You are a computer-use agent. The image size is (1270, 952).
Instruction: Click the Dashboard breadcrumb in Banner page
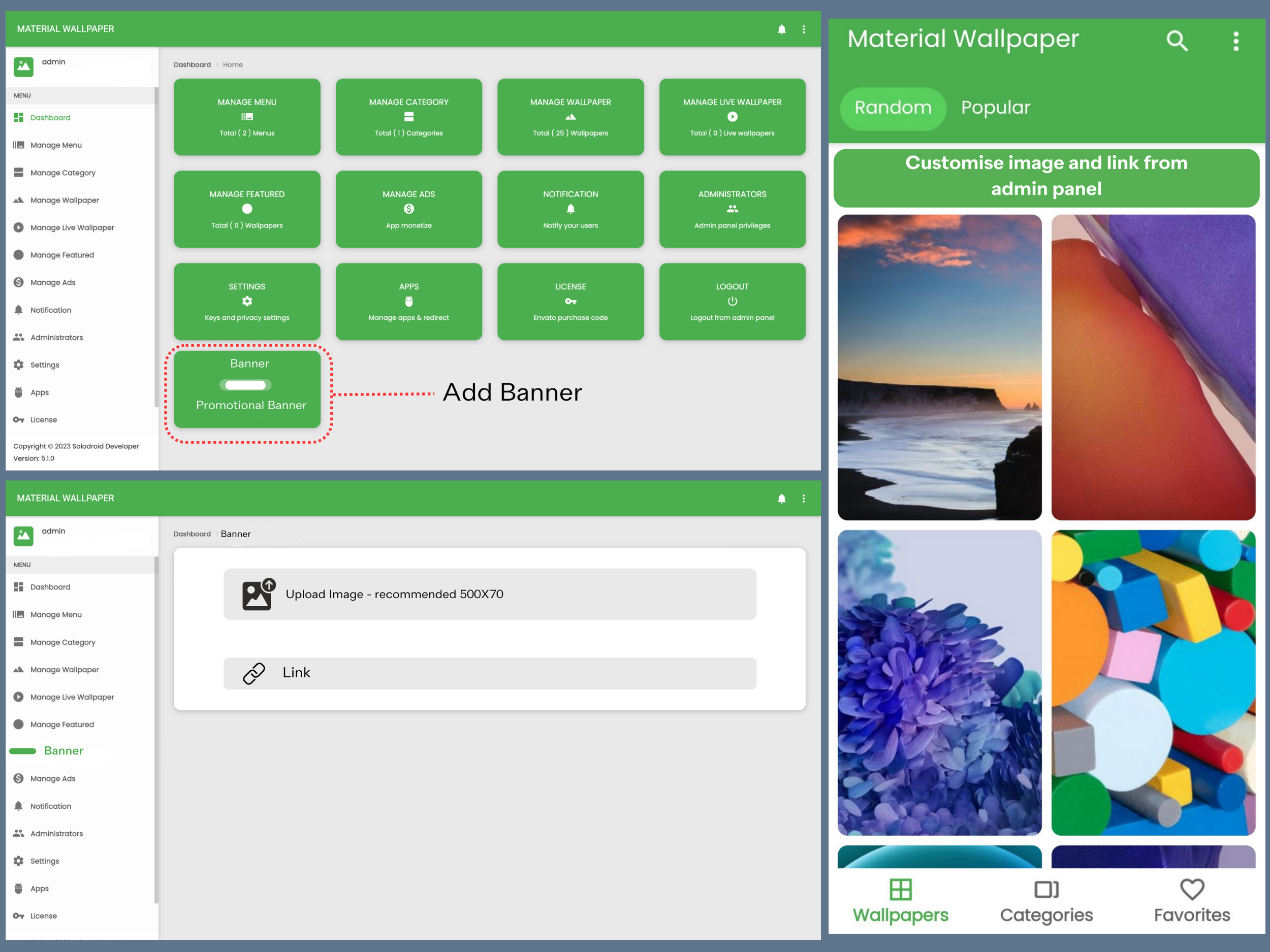(192, 534)
